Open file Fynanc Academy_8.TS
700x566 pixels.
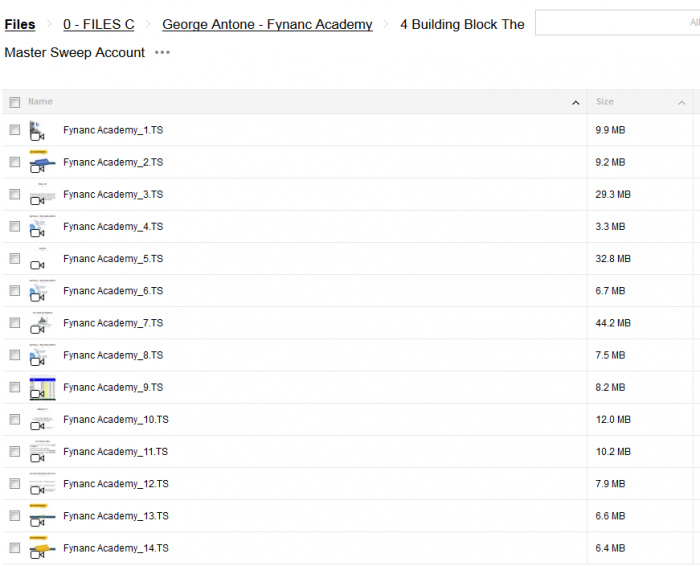point(113,355)
